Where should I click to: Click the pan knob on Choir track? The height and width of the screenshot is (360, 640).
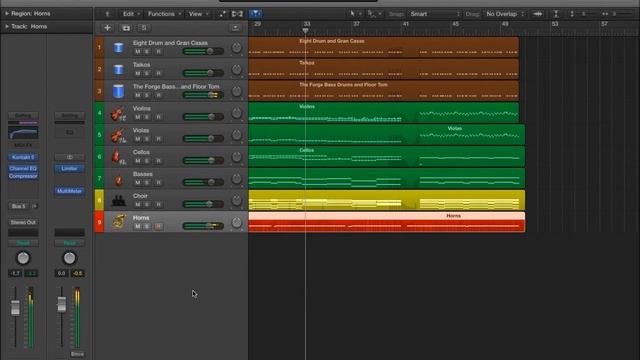point(236,200)
